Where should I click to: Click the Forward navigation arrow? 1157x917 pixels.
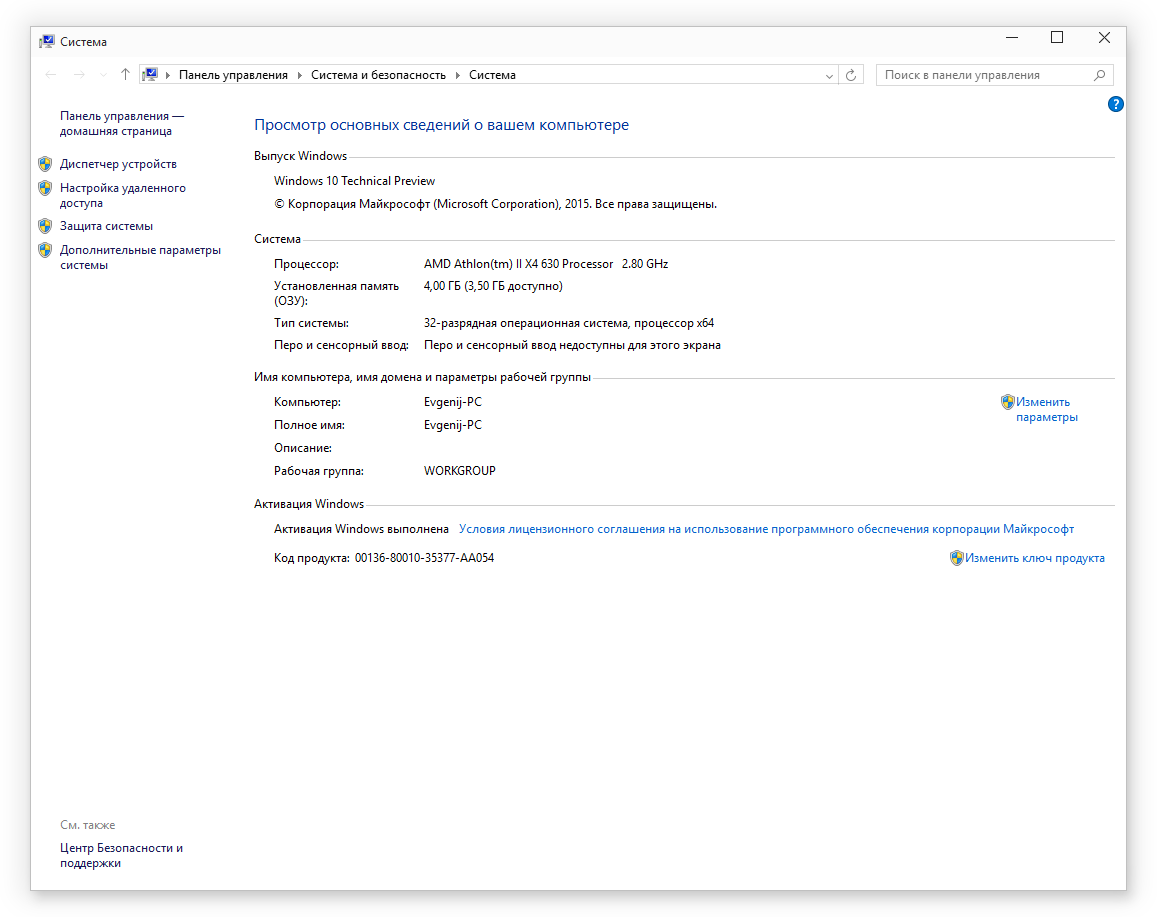pyautogui.click(x=79, y=75)
